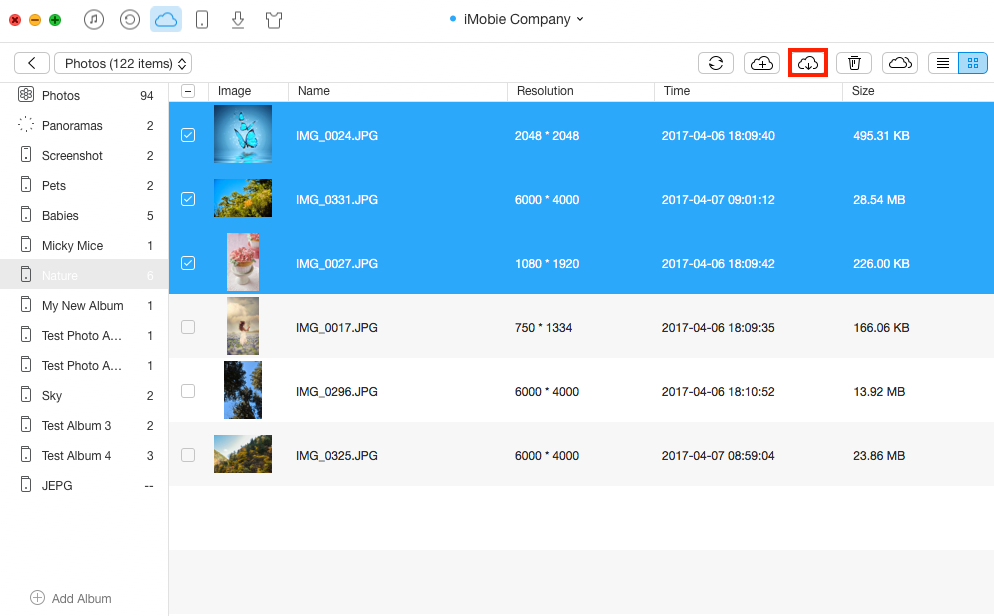
Task: Click the IMG_0017.JPG thumbnail
Action: click(243, 326)
